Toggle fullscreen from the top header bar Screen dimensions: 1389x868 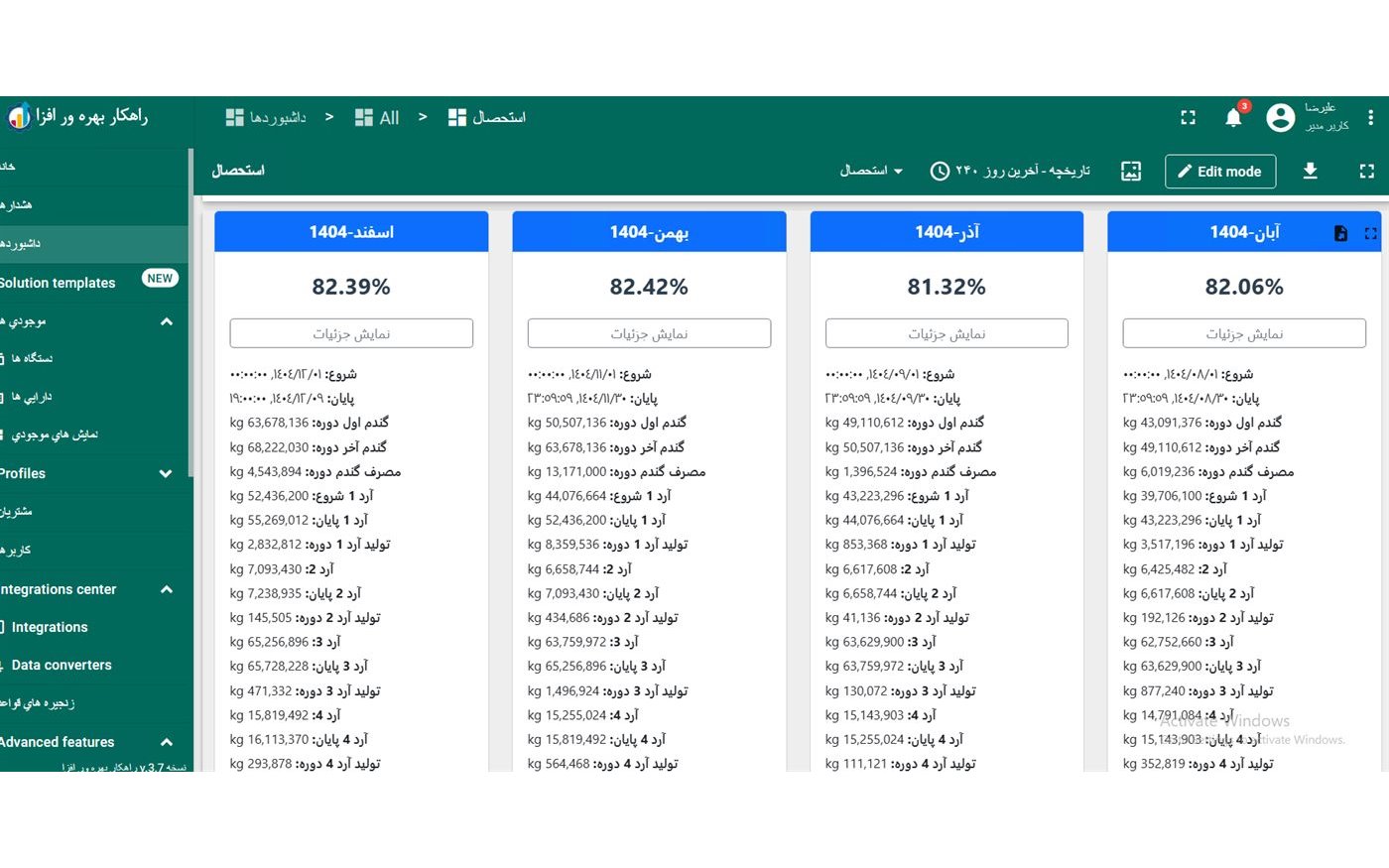(x=1188, y=117)
